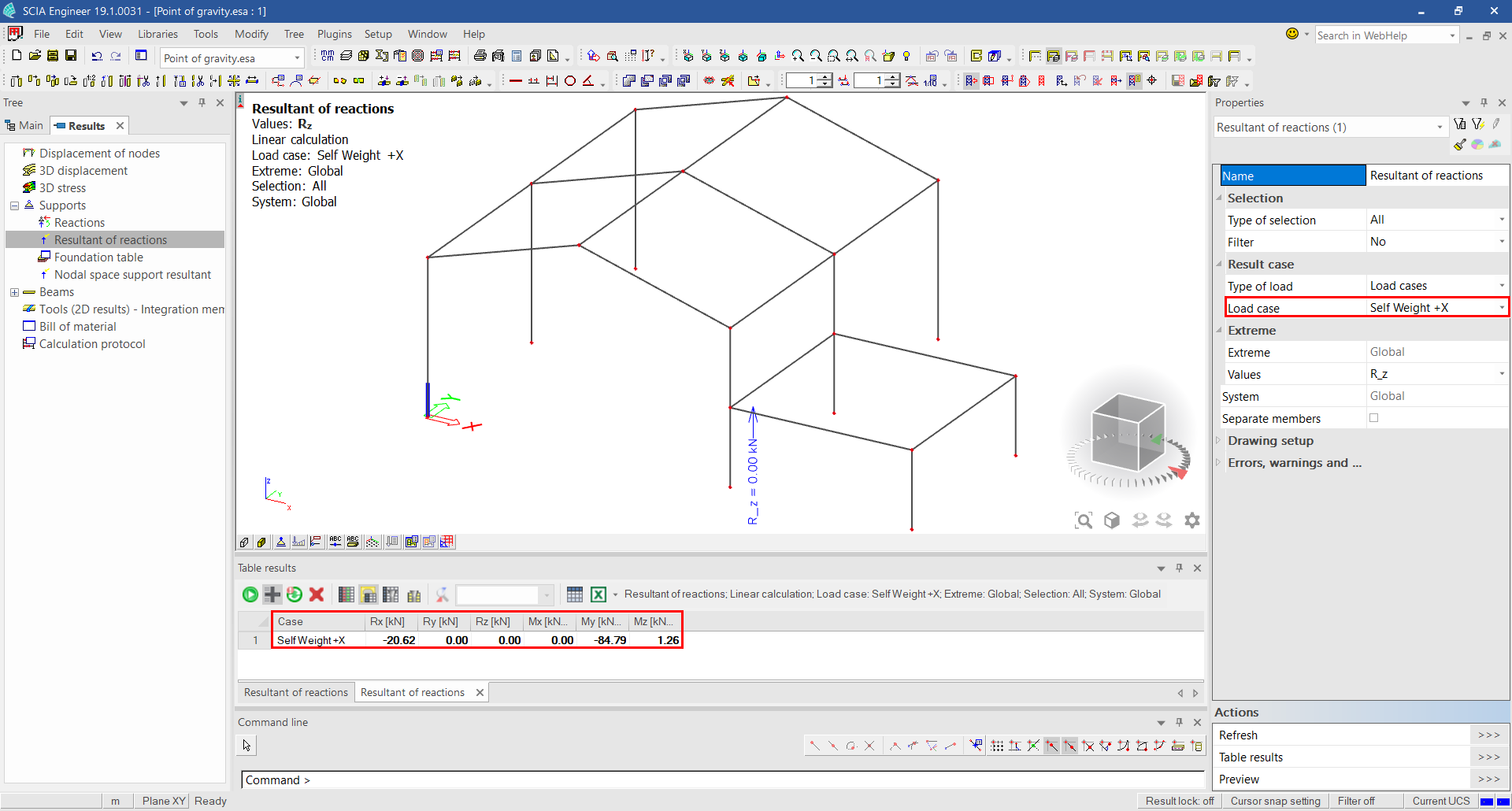Click the Table results action button
Image resolution: width=1512 pixels, height=811 pixels.
coord(1488,757)
